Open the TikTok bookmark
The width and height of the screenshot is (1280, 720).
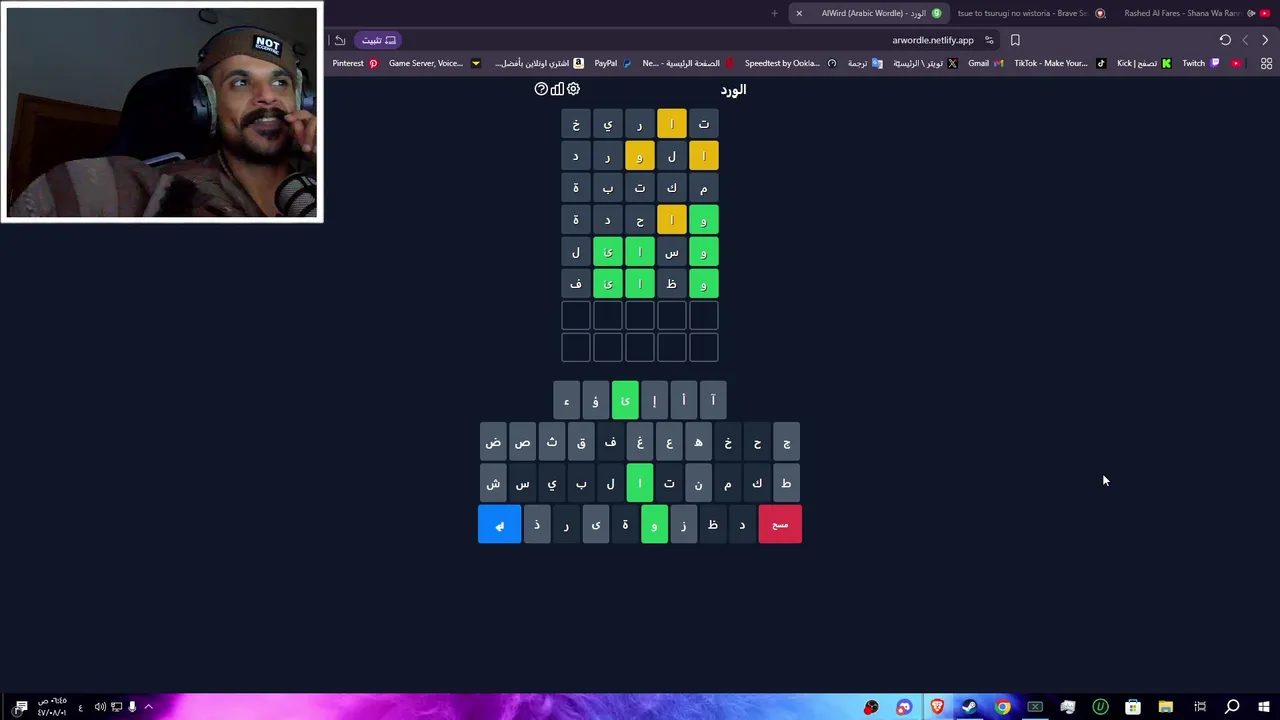(x=1059, y=63)
